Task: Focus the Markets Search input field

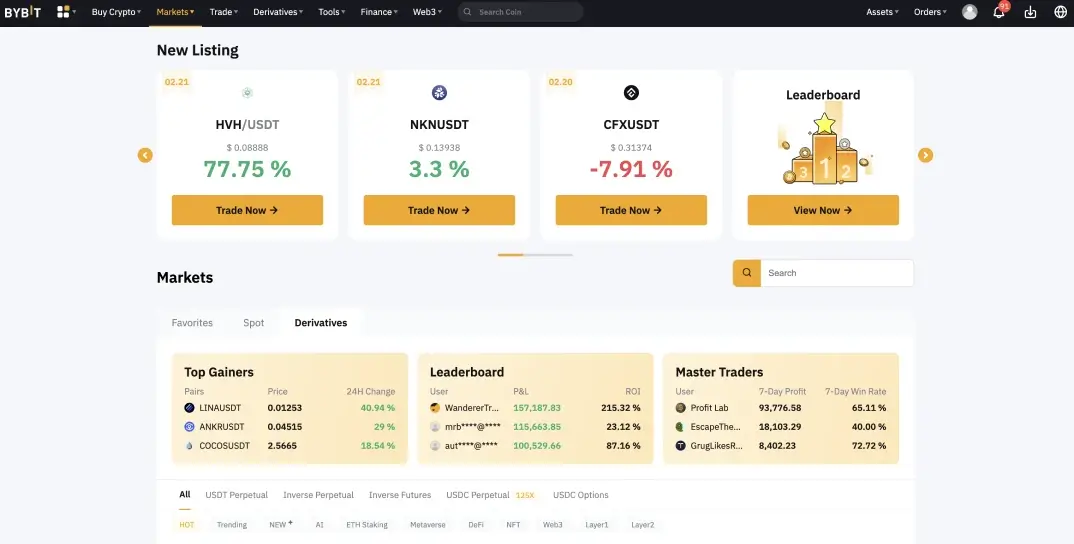Action: pyautogui.click(x=837, y=273)
